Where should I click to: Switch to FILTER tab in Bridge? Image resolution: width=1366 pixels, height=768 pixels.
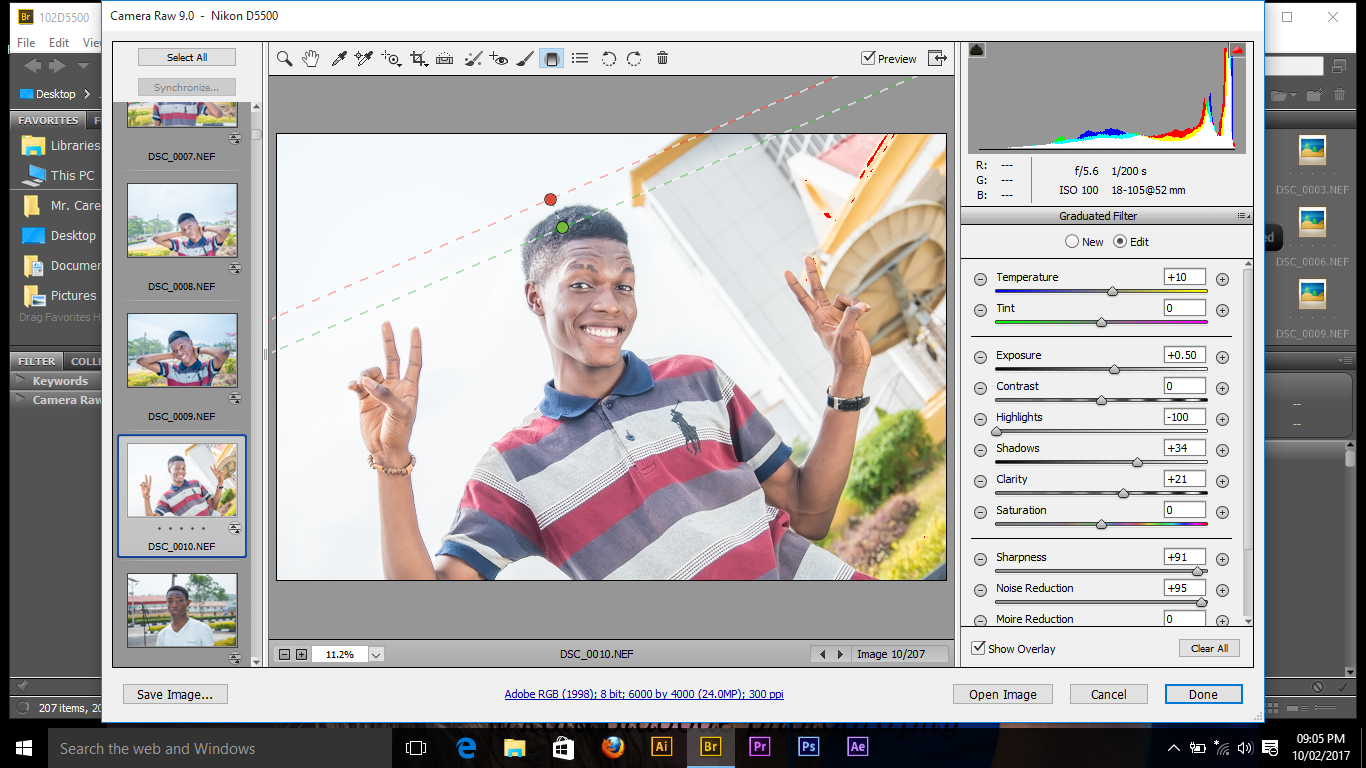(37, 361)
